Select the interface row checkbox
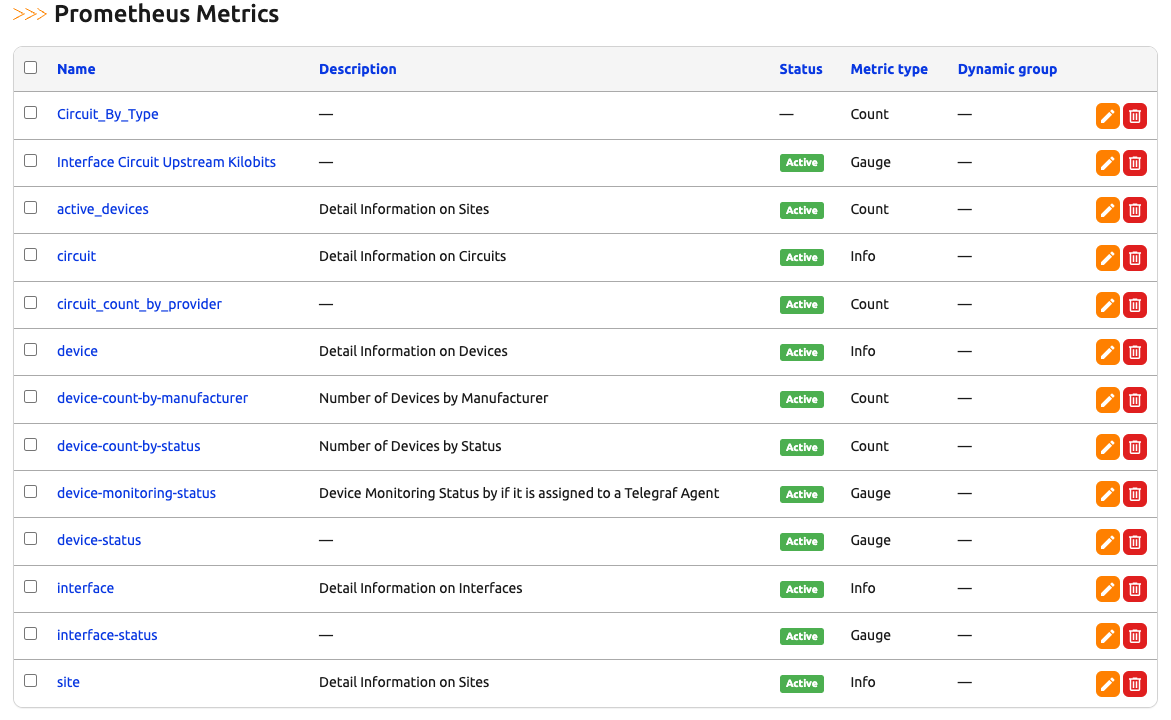The width and height of the screenshot is (1171, 720). 31,587
